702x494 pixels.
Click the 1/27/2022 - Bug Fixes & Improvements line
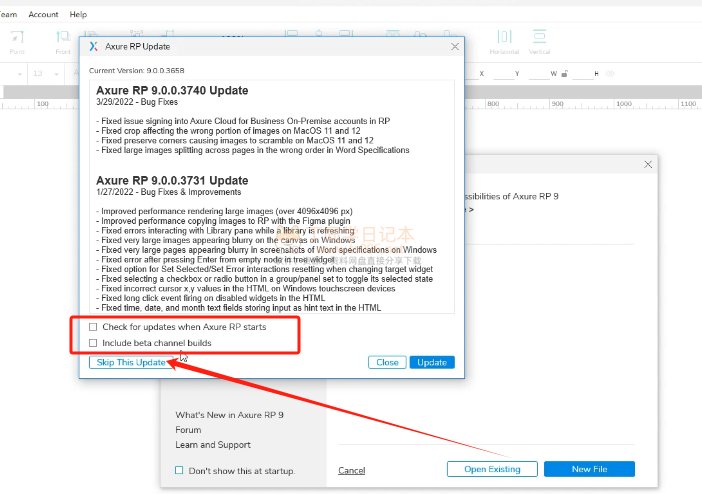pyautogui.click(x=169, y=192)
